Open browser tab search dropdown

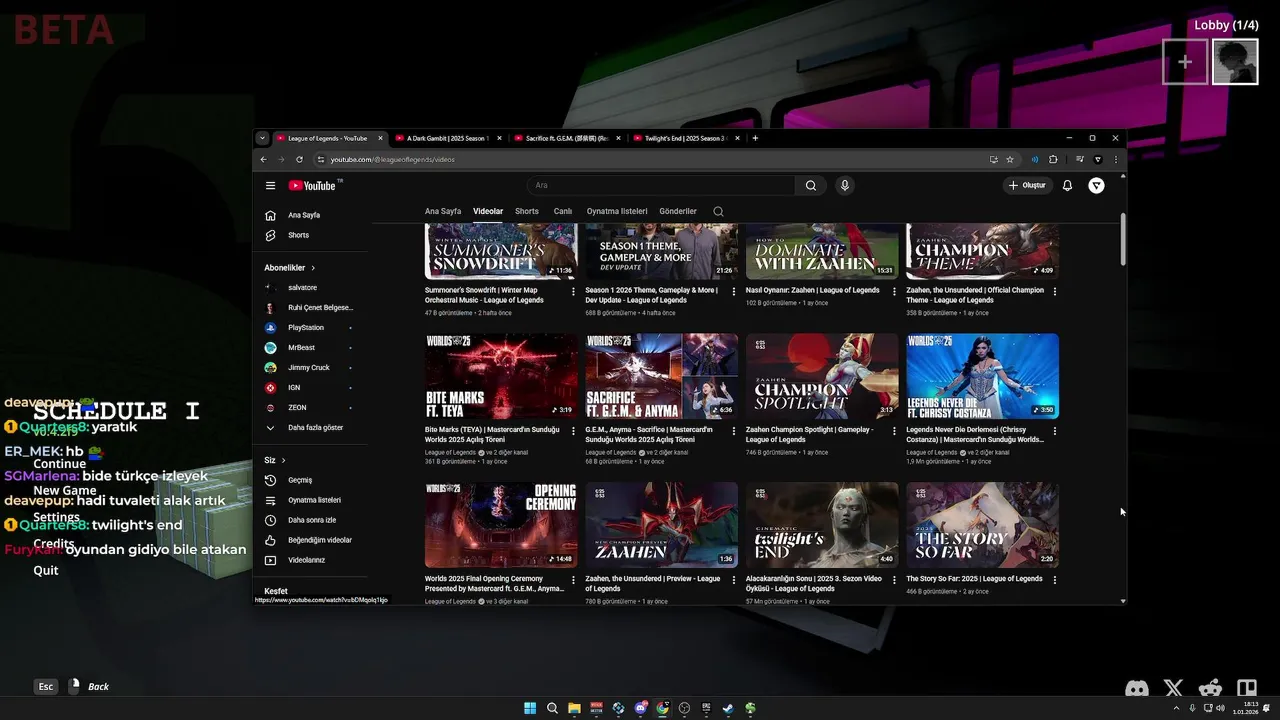(262, 138)
